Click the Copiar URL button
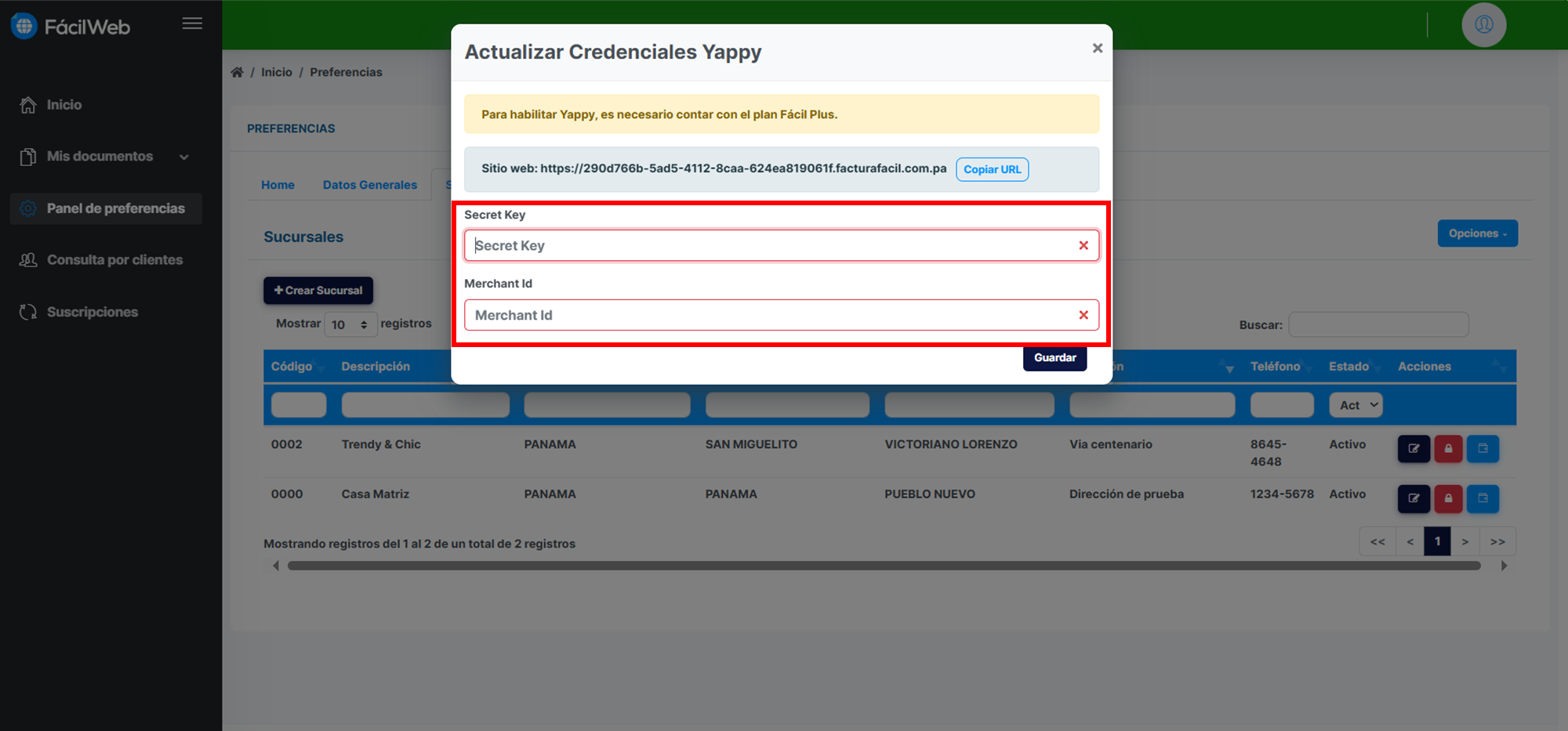 [992, 169]
